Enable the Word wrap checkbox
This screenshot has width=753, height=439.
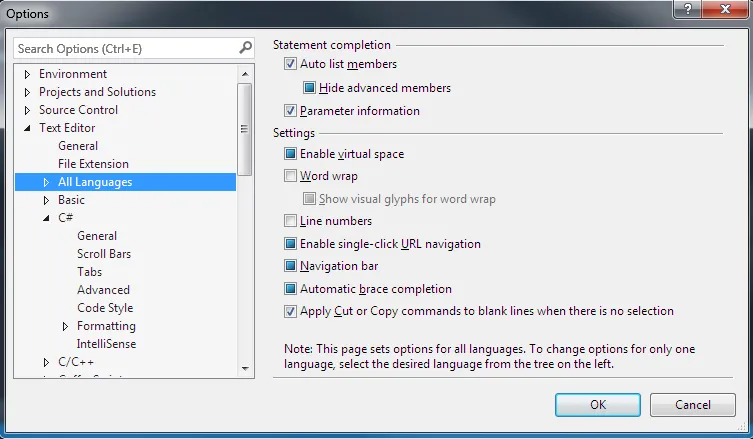[x=290, y=176]
